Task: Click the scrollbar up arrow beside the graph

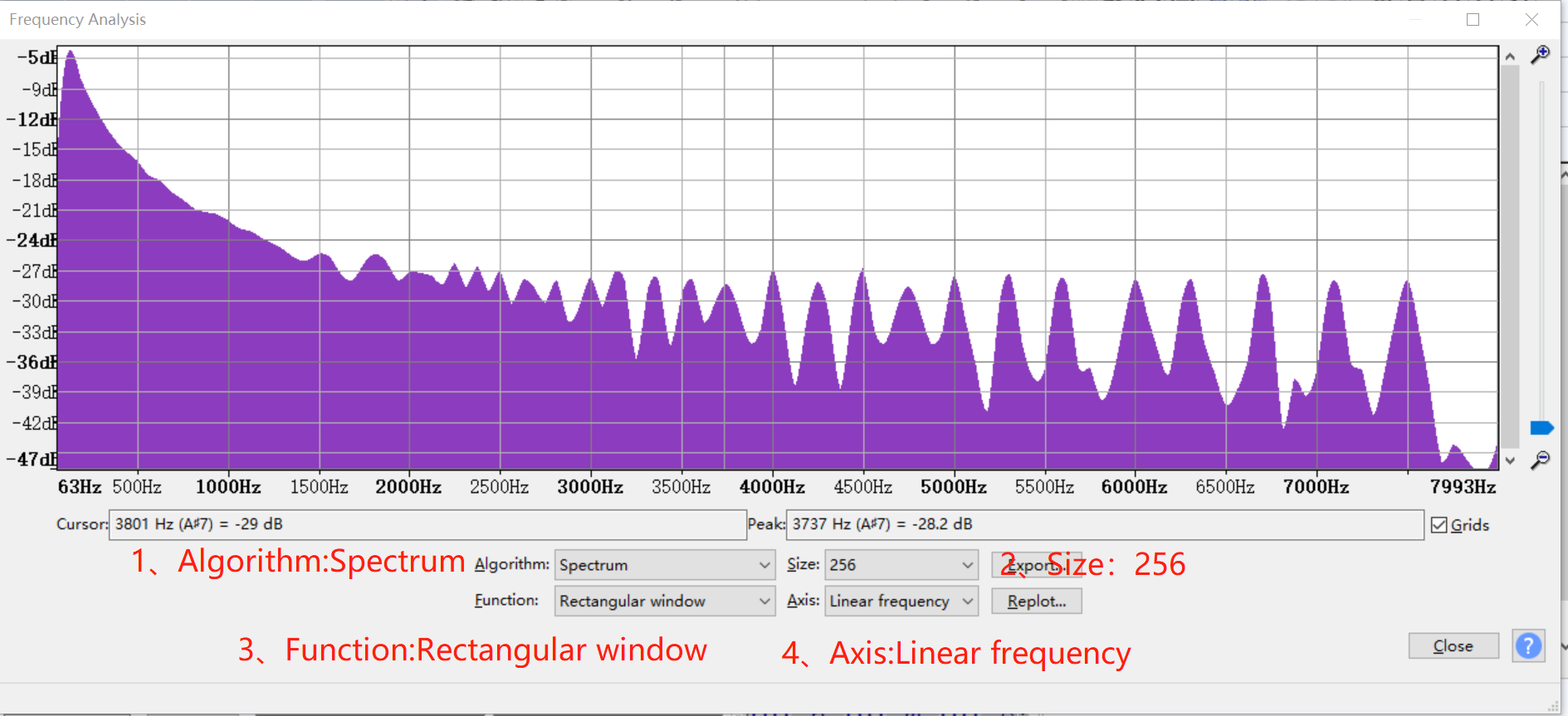Action: point(1510,56)
